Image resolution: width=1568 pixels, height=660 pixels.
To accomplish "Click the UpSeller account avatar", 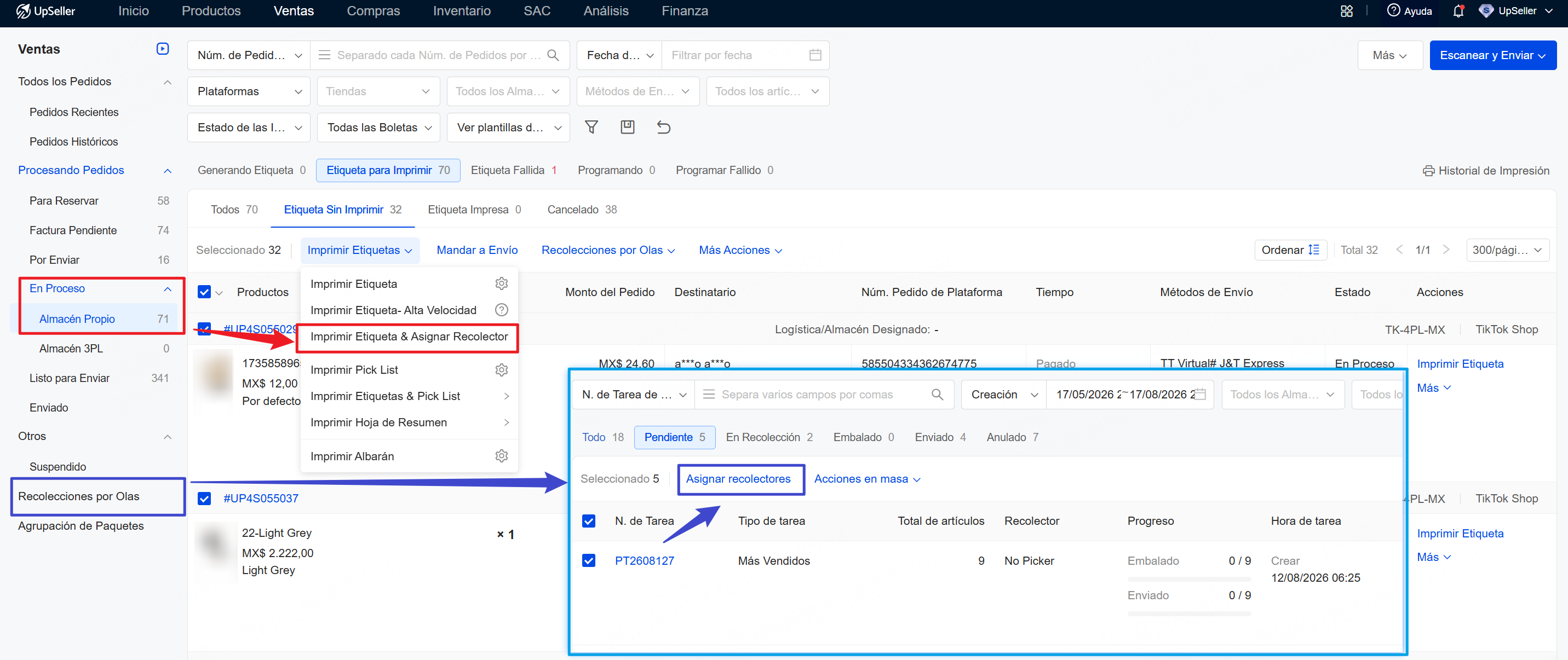I will point(1486,11).
